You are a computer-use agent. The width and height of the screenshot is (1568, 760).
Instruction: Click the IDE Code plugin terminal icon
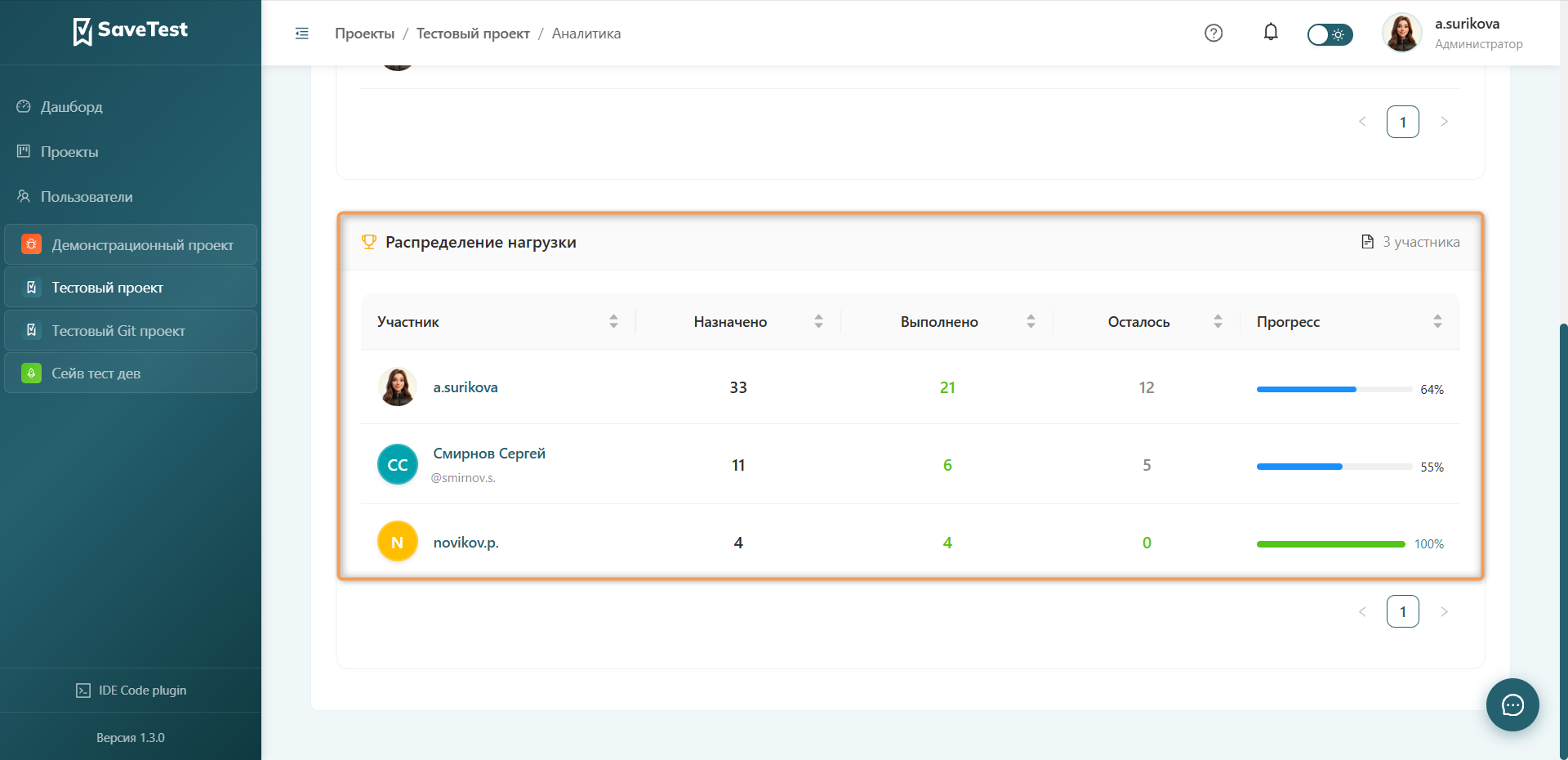(x=83, y=691)
